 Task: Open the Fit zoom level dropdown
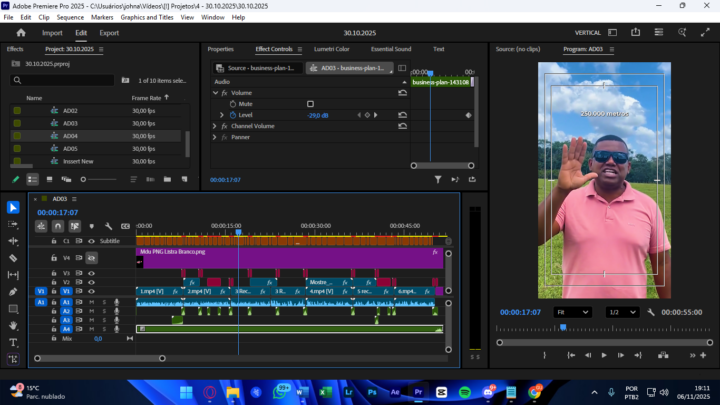click(572, 312)
